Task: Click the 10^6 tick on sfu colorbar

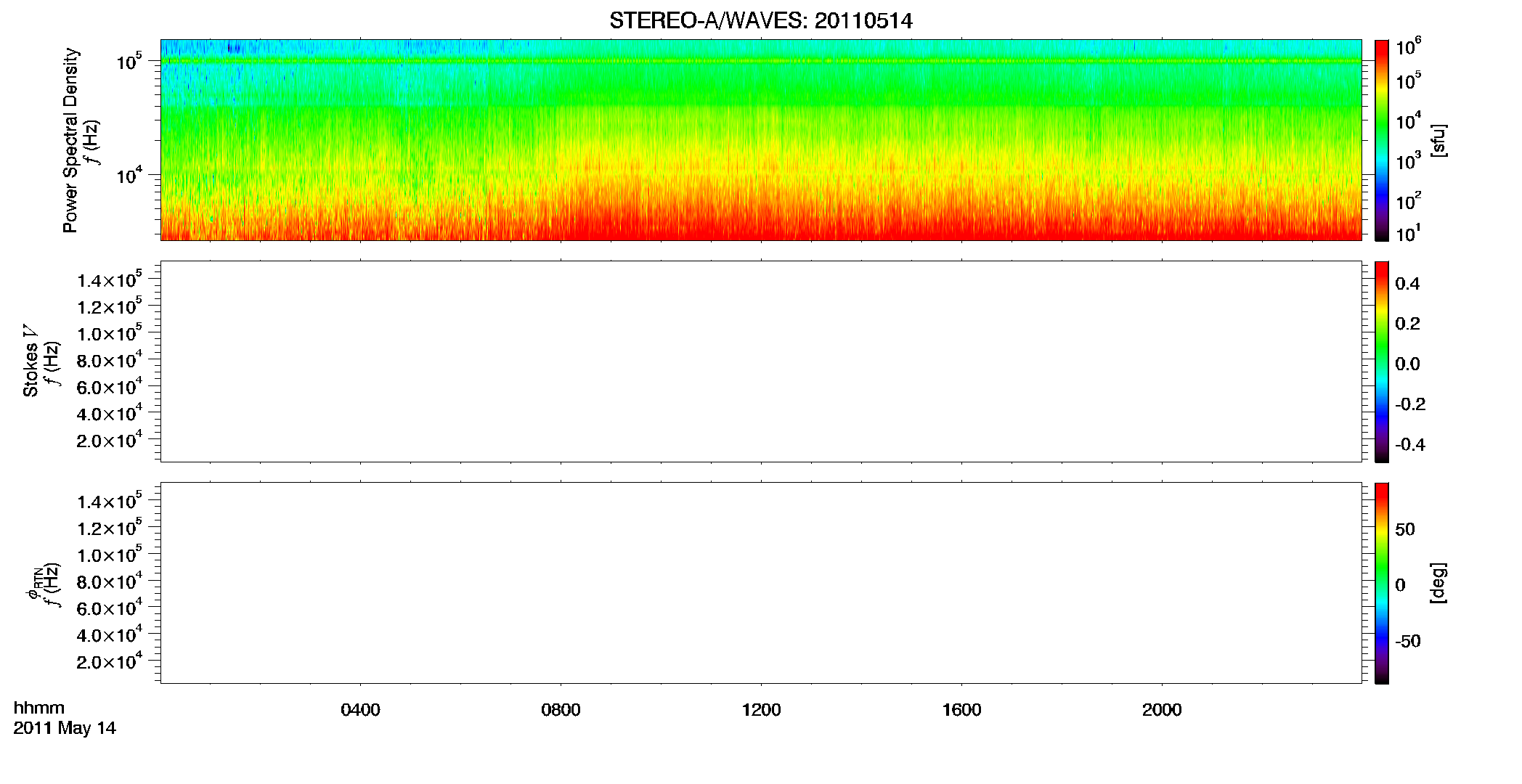Action: click(1407, 47)
